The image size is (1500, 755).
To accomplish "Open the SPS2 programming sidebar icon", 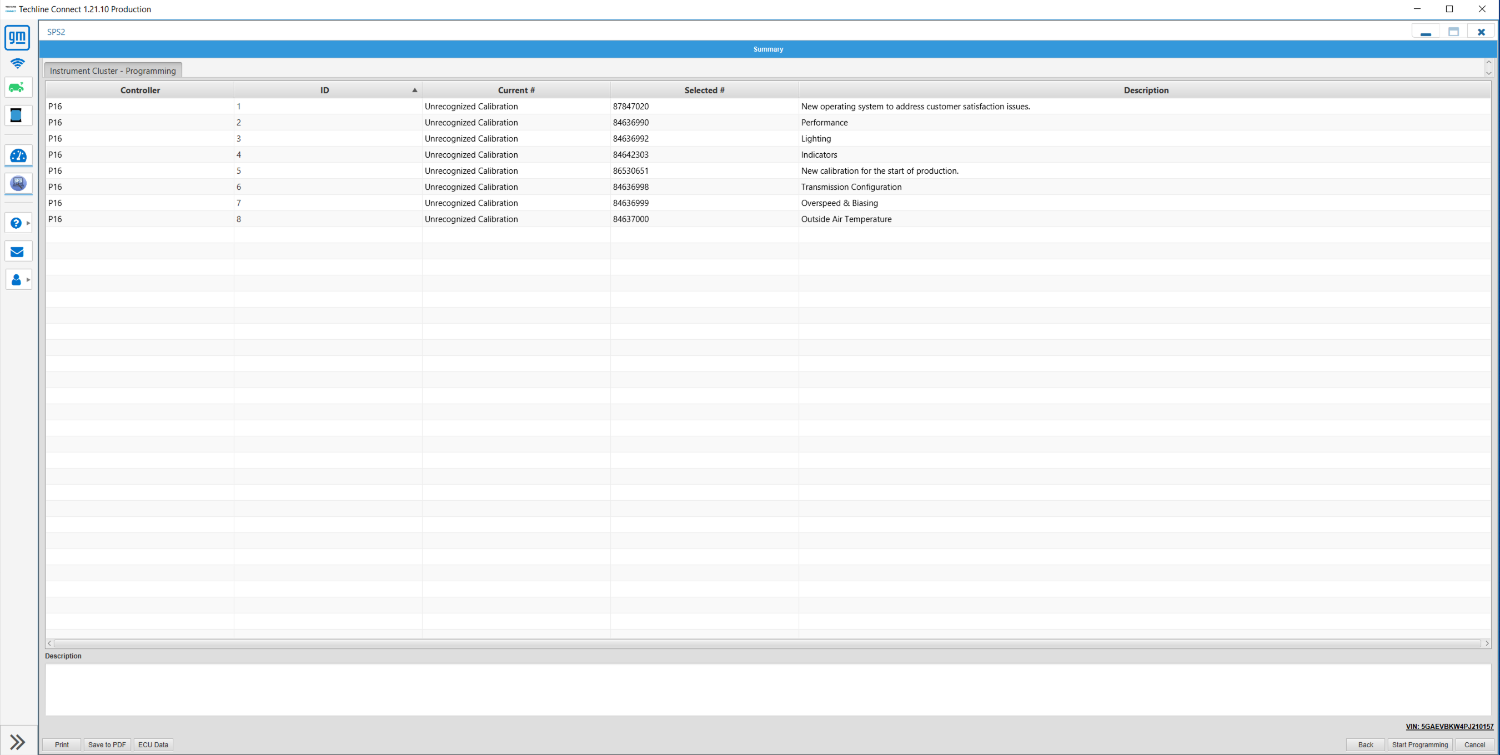I will point(17,184).
